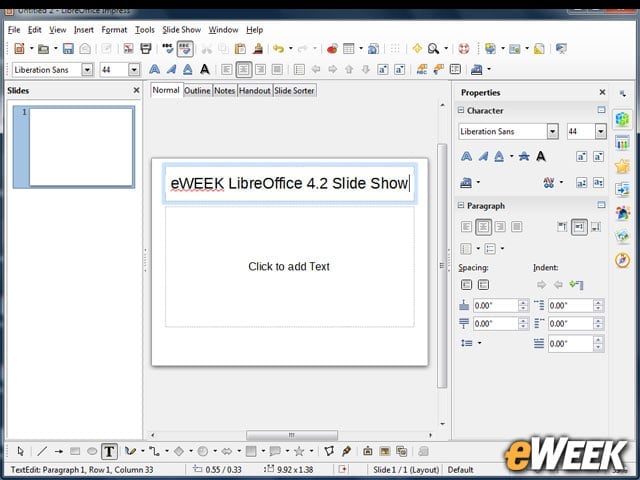The image size is (640, 480).
Task: Collapse the Paragraph section
Action: click(x=461, y=205)
